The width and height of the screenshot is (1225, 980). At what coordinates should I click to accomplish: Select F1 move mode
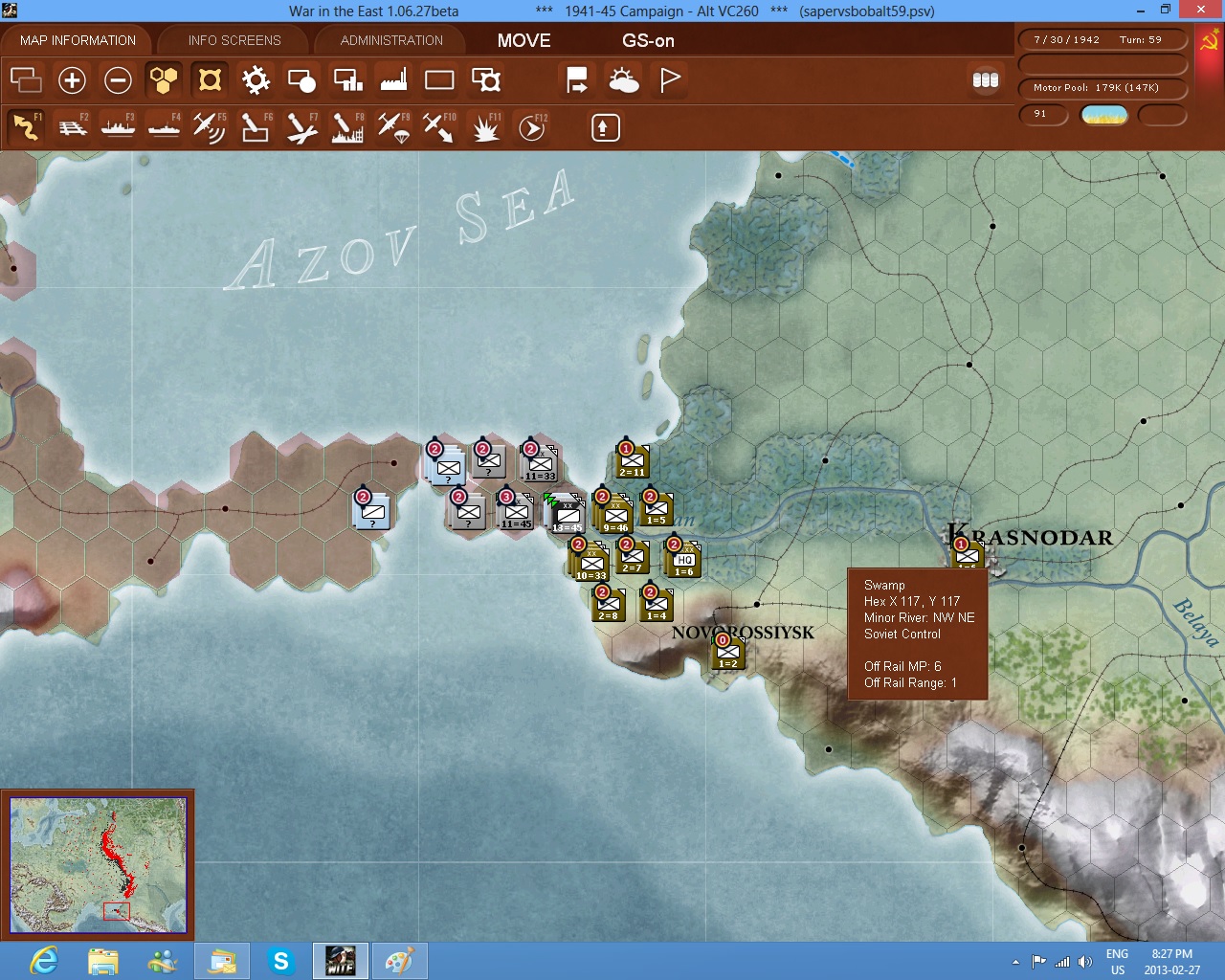[x=26, y=126]
